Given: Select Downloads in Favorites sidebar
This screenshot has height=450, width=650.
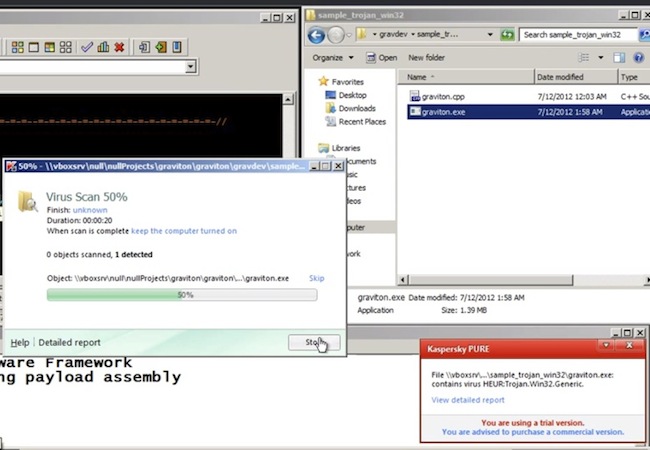Looking at the screenshot, I should click(357, 108).
